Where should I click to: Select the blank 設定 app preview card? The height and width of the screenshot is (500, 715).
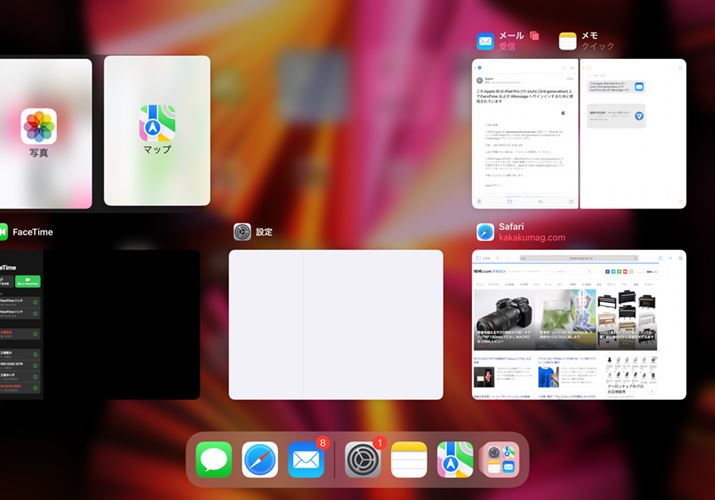(336, 324)
